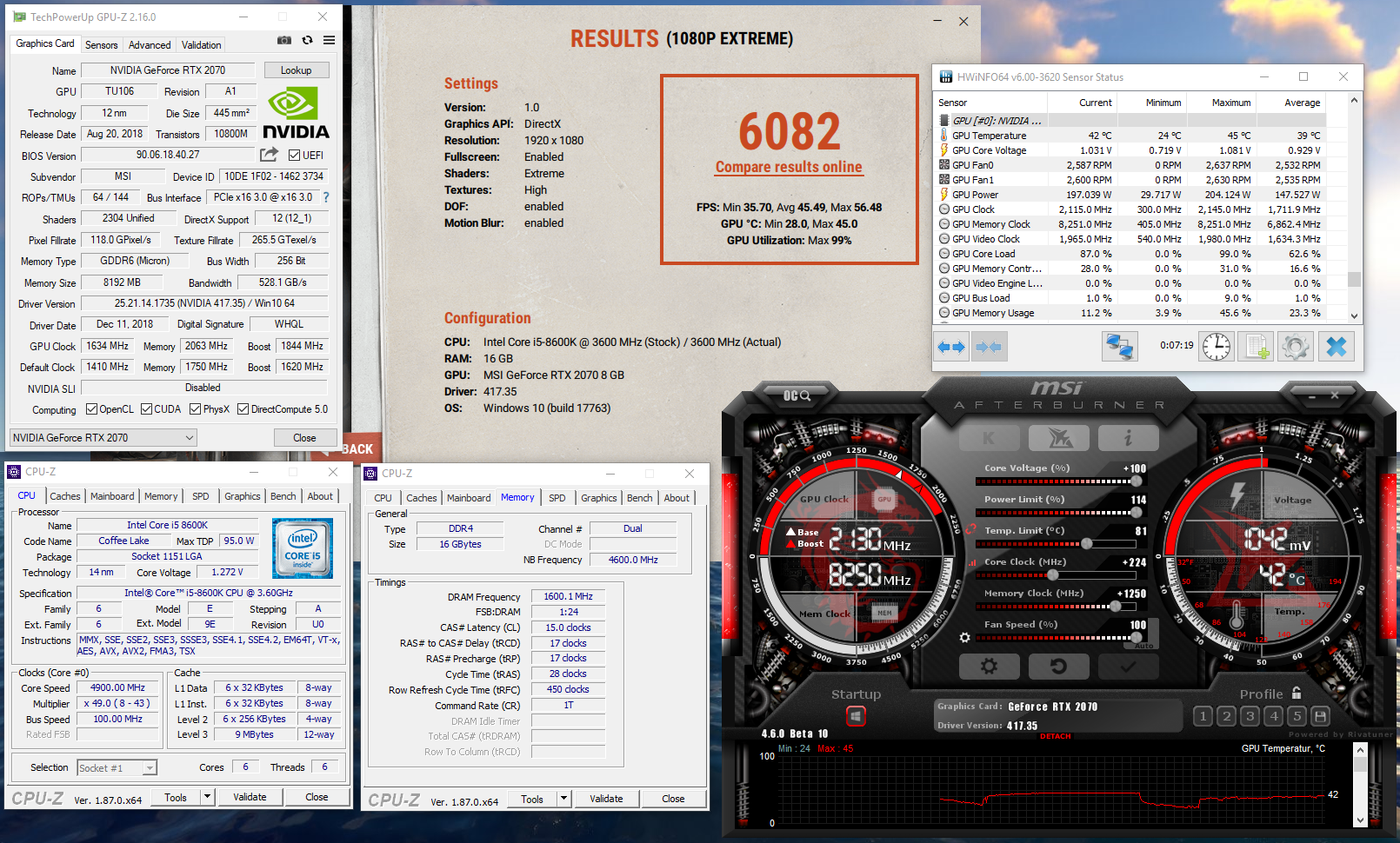Adjust the Memory Clock slider handle
Screen dimensions: 1400x843
[1116, 607]
